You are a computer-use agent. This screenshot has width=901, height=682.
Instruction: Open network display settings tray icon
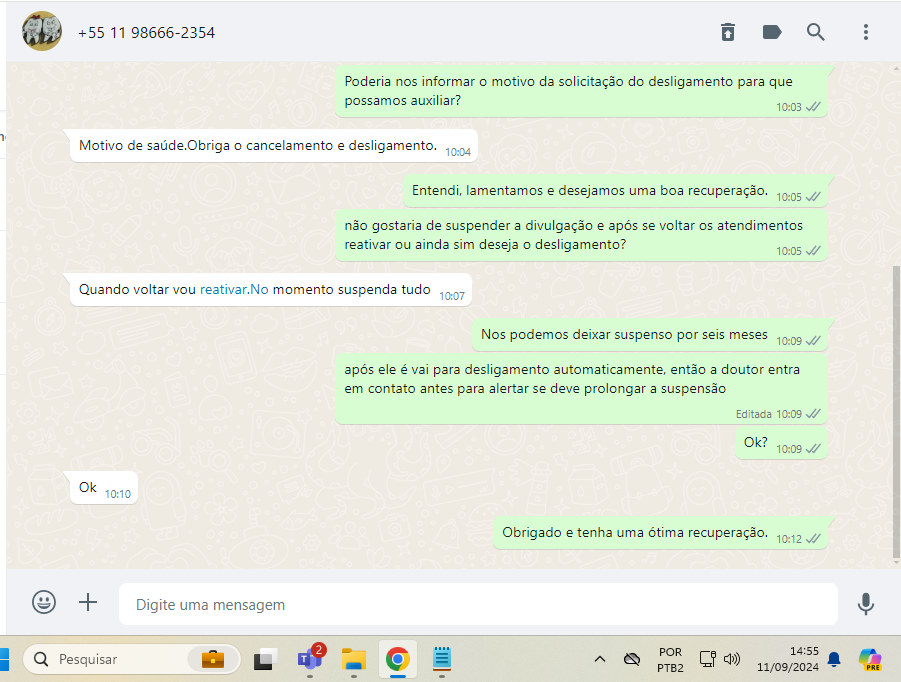707,659
